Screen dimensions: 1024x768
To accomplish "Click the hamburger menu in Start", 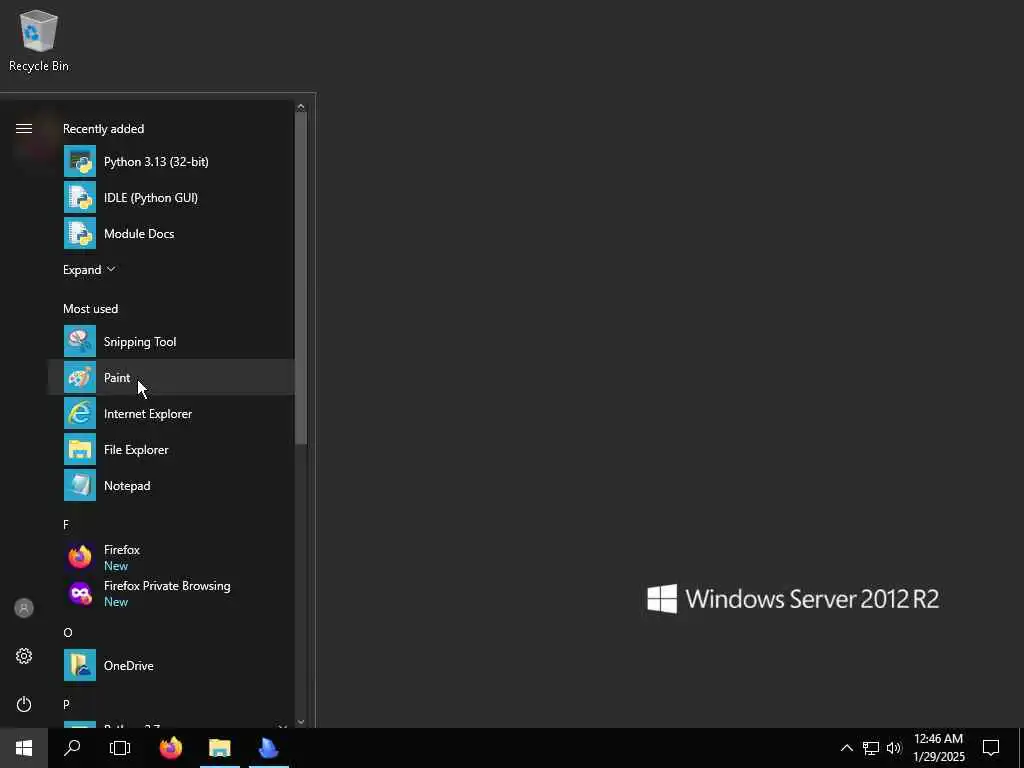I will (24, 129).
